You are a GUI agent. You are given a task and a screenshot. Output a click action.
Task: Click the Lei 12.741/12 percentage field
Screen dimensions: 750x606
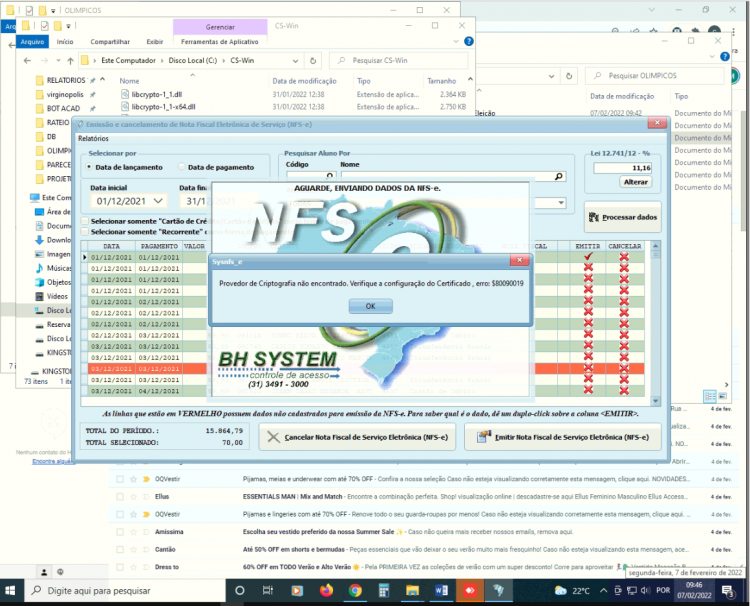click(x=622, y=168)
